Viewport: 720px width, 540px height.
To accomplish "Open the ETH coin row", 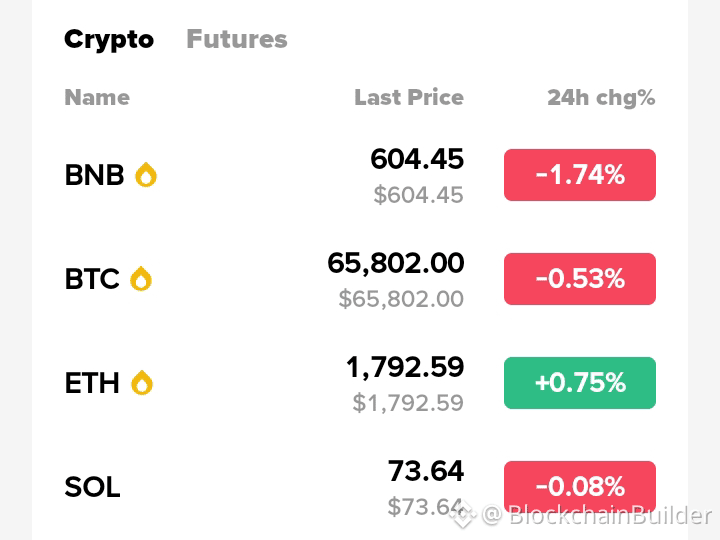I will [360, 382].
